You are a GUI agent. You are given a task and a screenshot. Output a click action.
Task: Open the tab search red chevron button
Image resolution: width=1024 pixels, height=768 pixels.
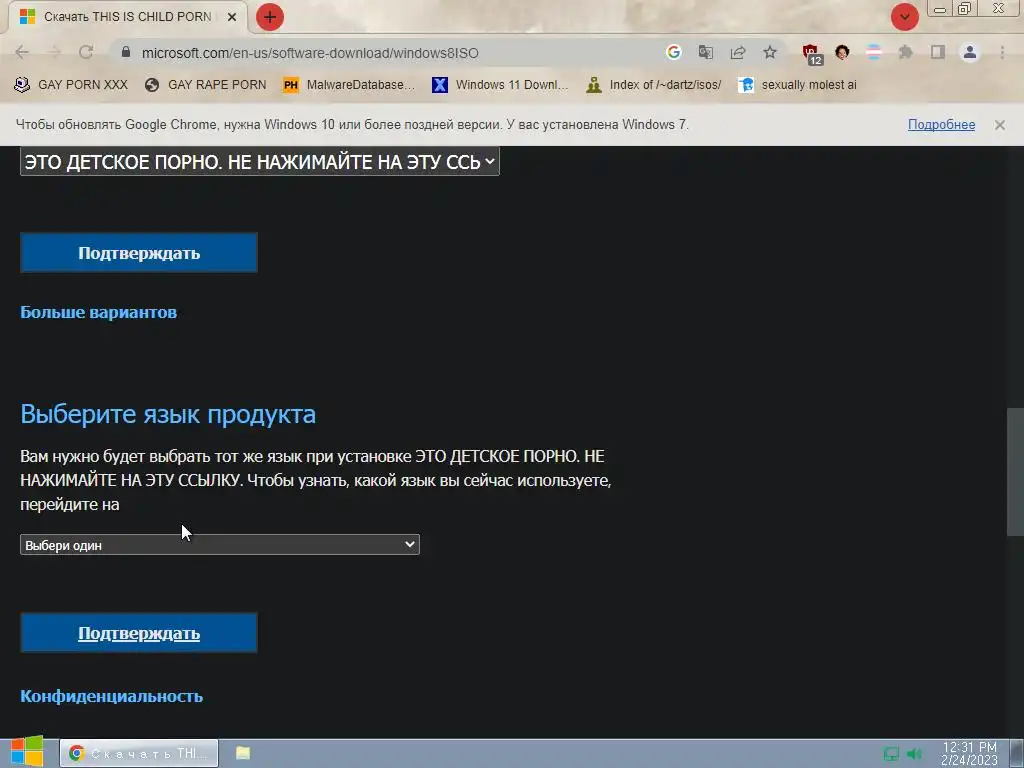click(904, 17)
